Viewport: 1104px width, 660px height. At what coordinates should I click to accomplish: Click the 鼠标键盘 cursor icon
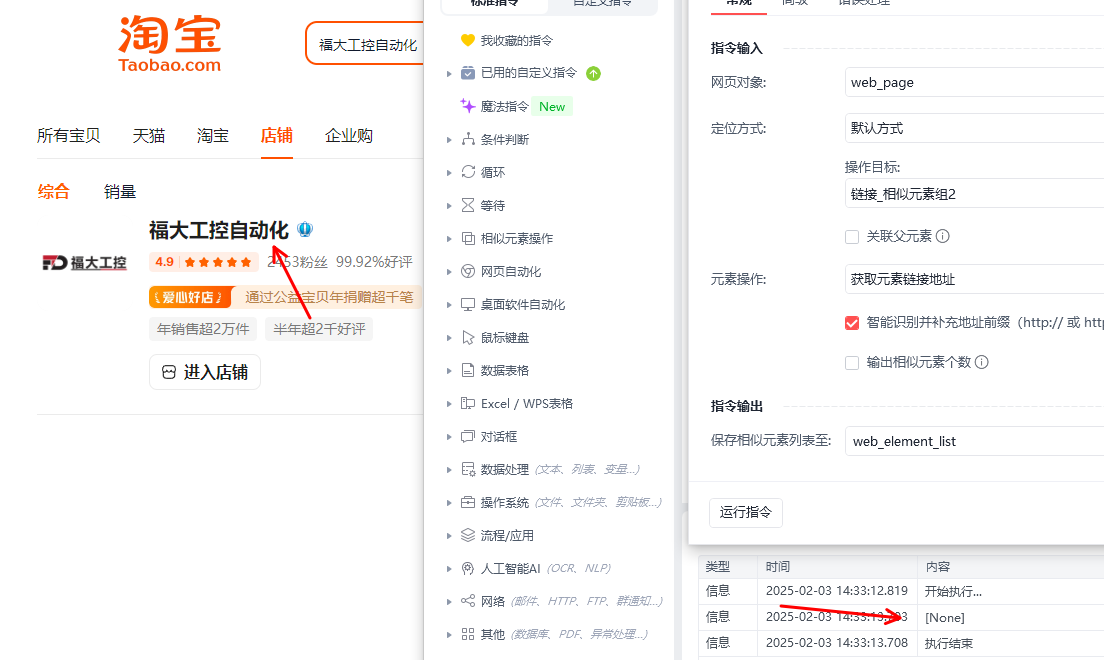(x=468, y=337)
